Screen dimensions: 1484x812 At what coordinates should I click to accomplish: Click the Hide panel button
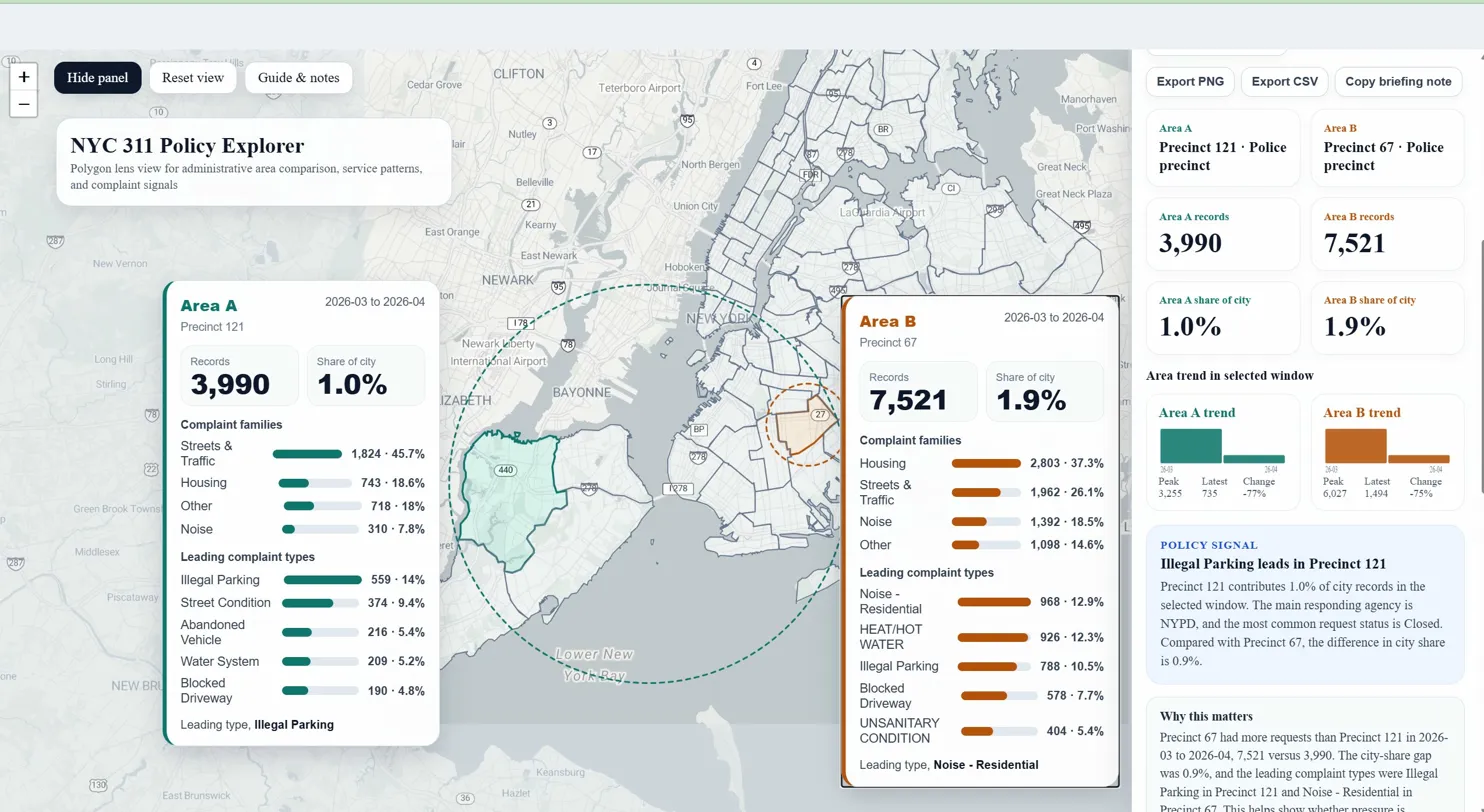pyautogui.click(x=97, y=77)
